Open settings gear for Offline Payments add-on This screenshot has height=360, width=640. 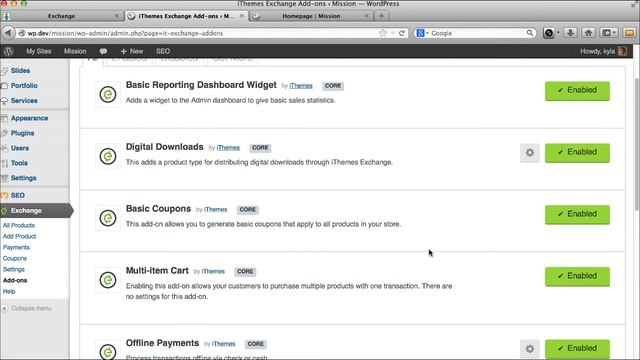tap(530, 349)
